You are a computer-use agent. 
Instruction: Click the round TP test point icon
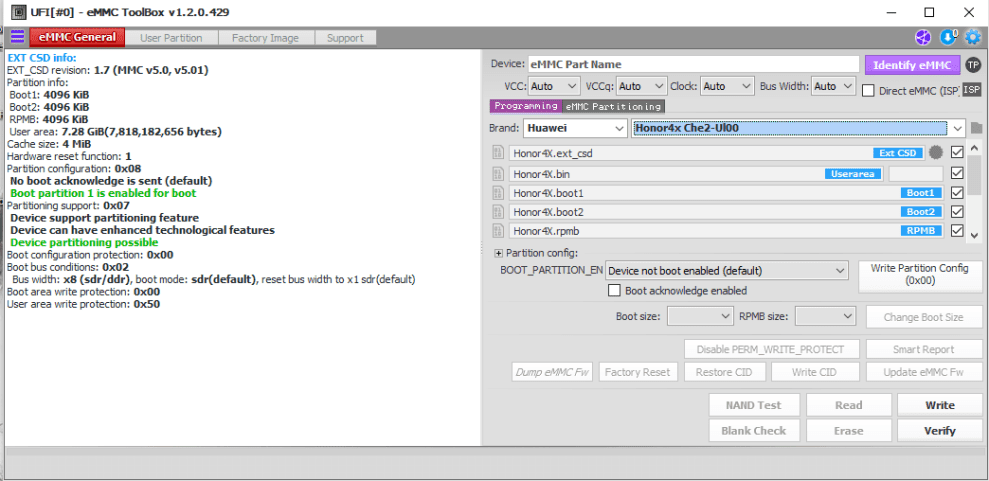pos(973,64)
